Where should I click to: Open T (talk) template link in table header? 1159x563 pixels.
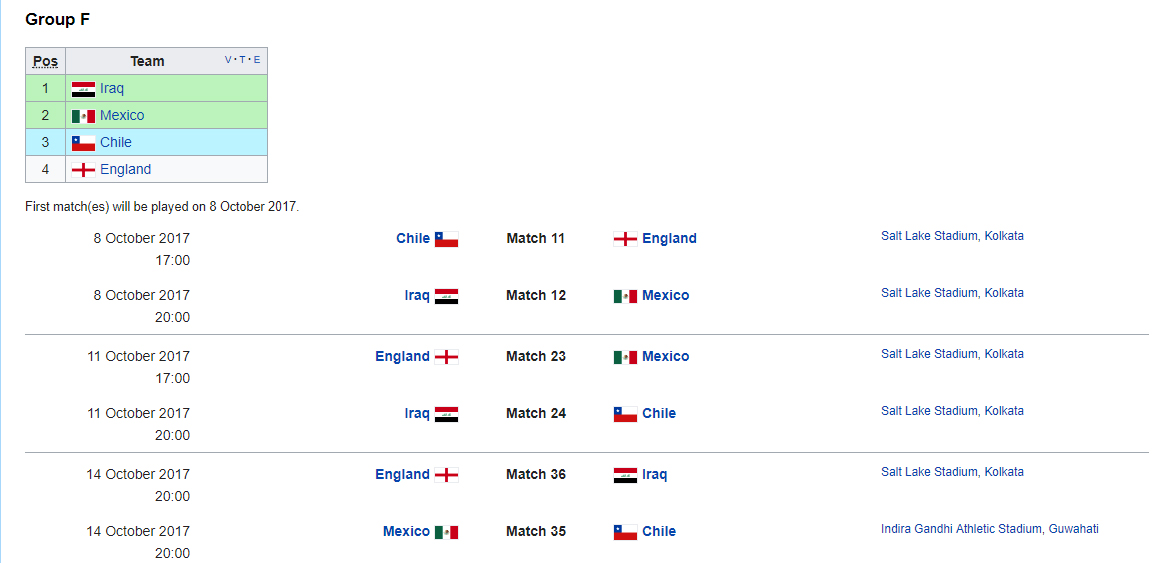[x=243, y=60]
